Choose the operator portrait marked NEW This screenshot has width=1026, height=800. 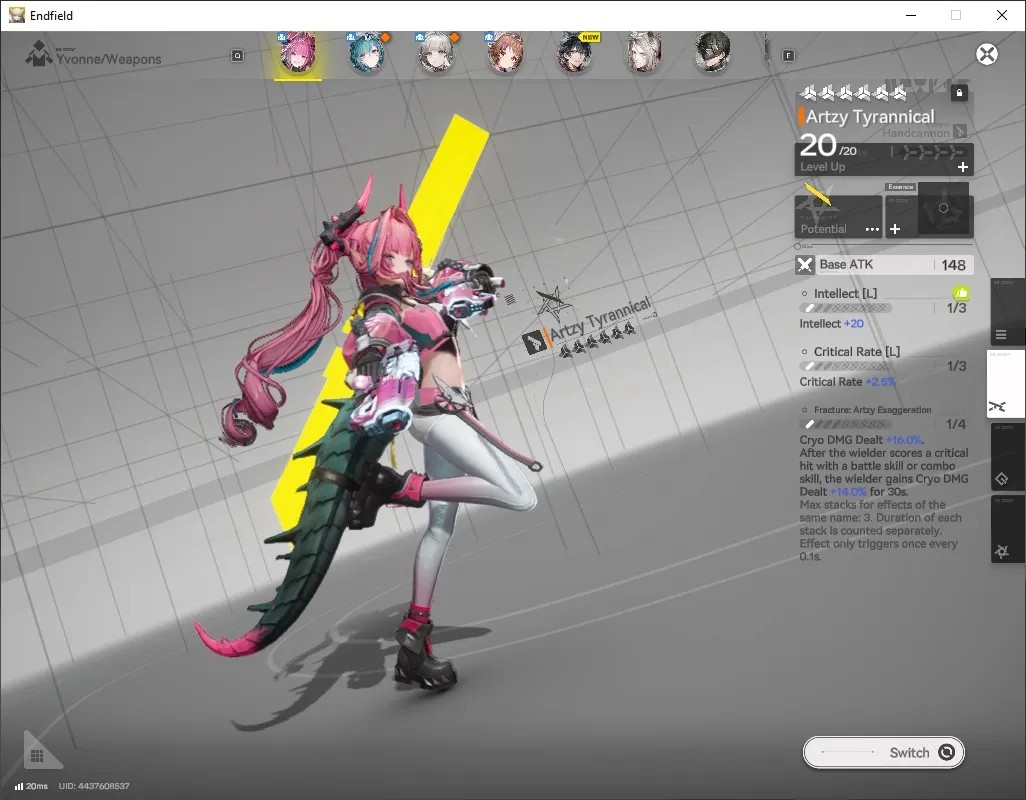pos(575,52)
